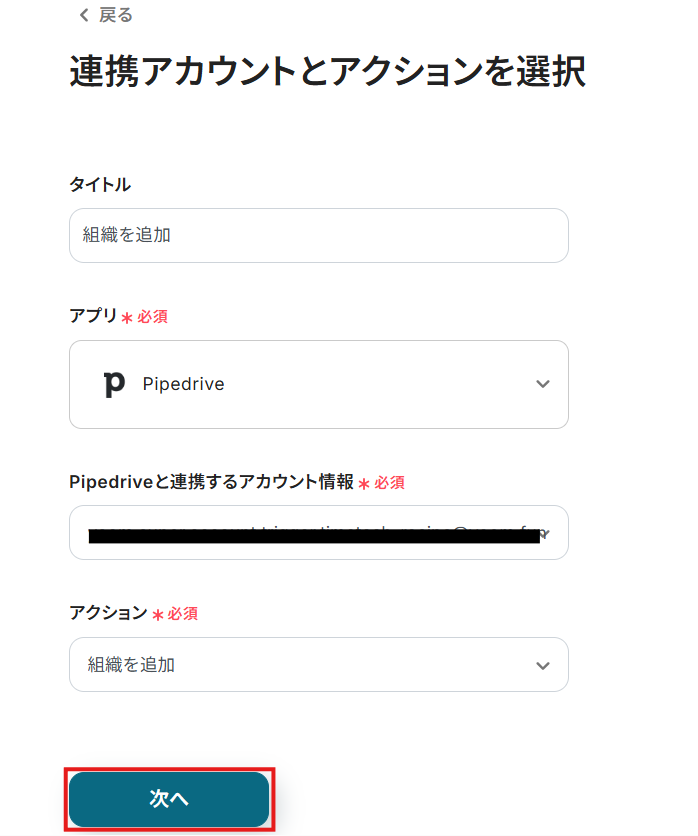Click the タイトル input field containing 組織を追加
698x836 pixels.
pos(318,236)
